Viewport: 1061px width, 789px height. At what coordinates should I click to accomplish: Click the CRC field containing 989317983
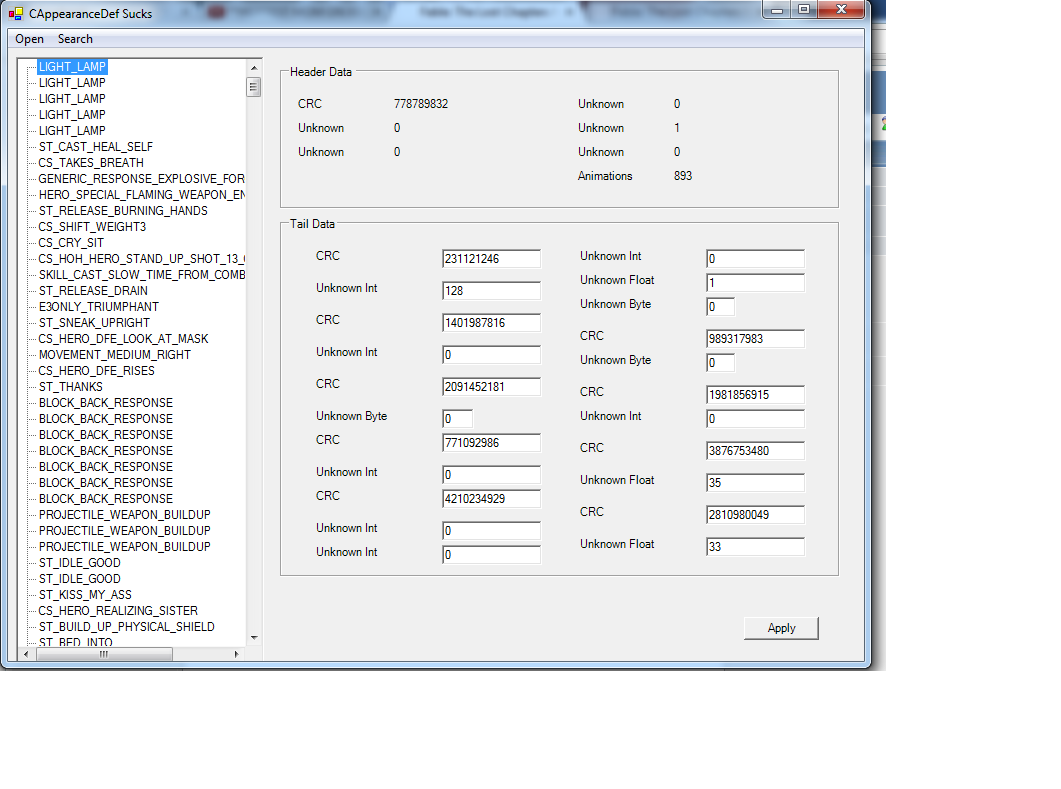tap(755, 339)
